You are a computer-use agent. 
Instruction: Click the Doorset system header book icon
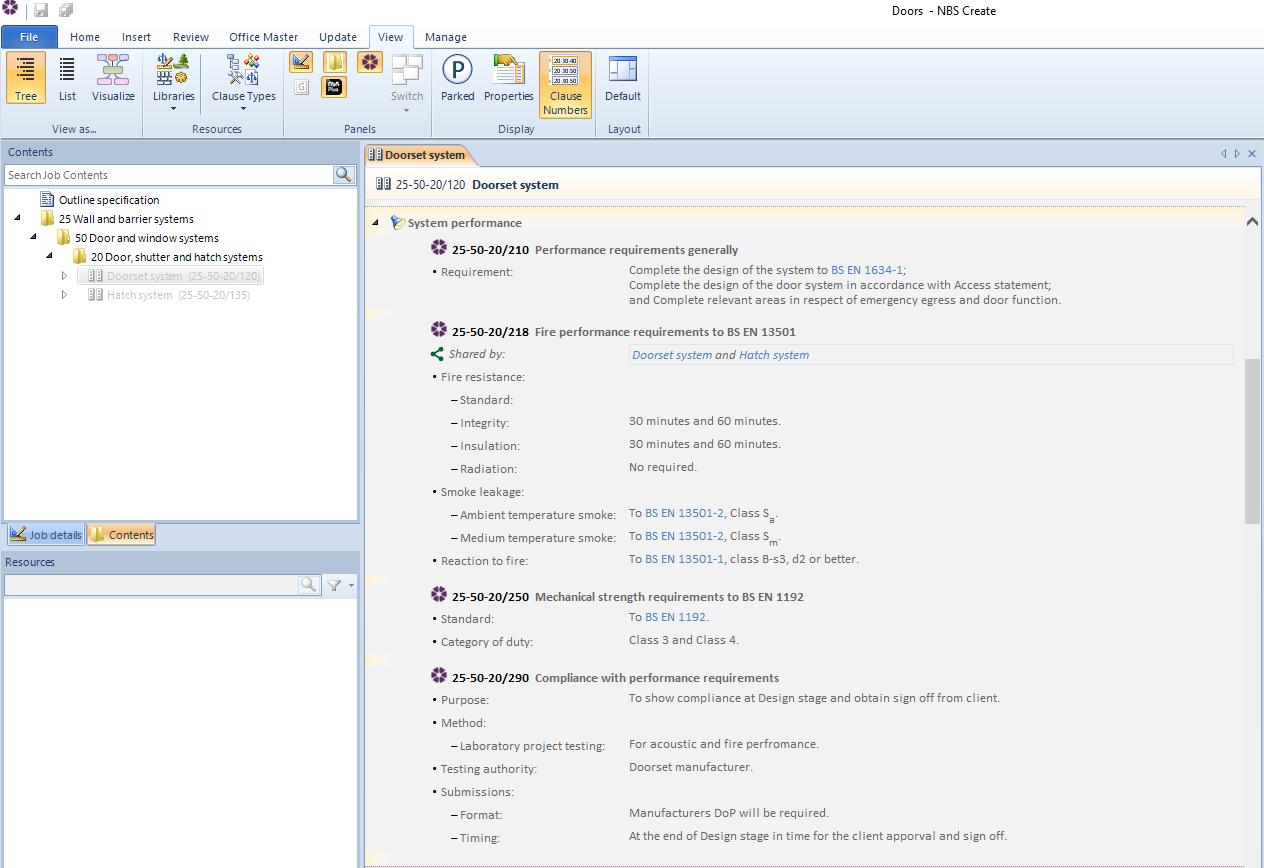(x=383, y=184)
